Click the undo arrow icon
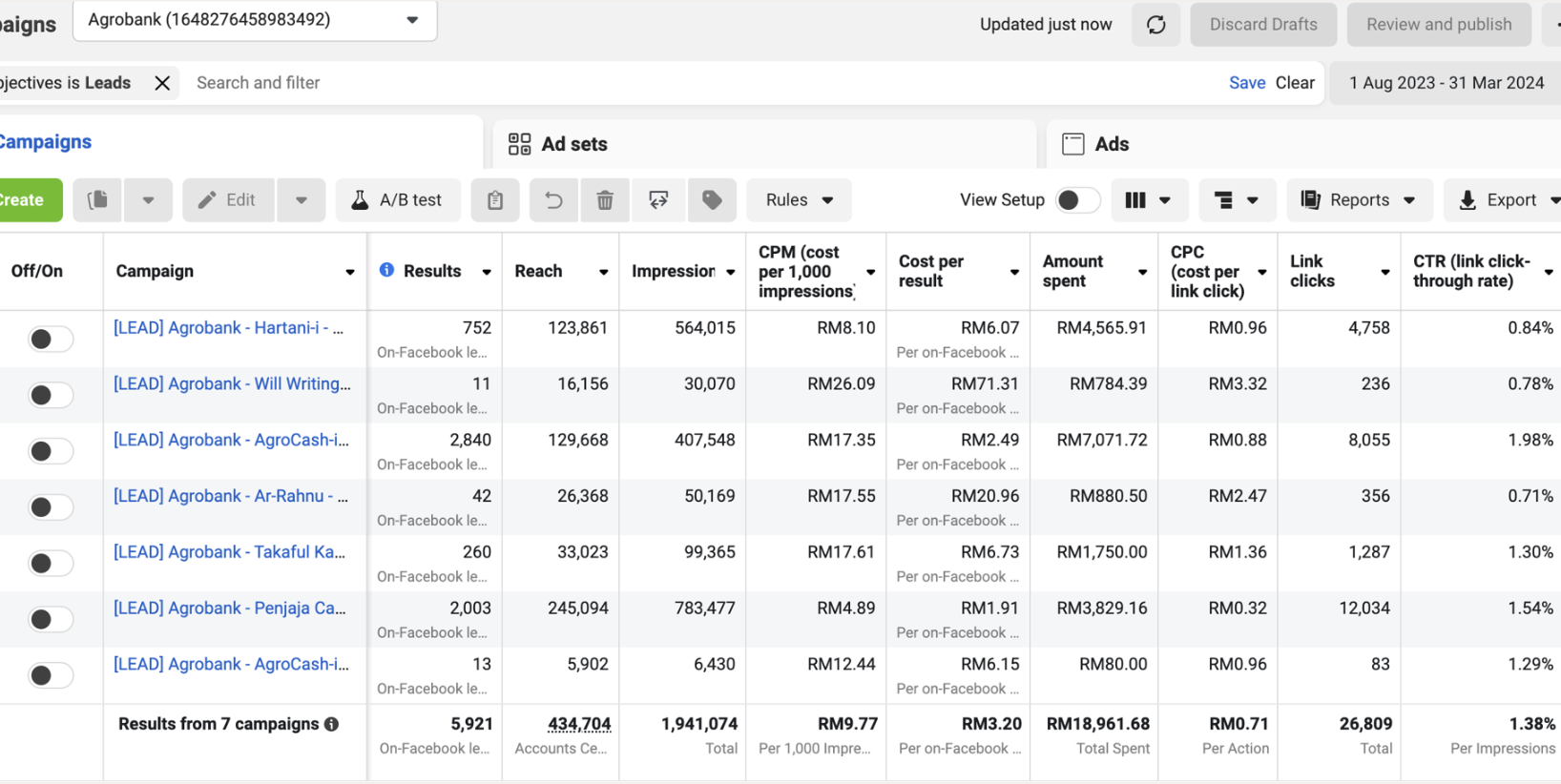 553,200
